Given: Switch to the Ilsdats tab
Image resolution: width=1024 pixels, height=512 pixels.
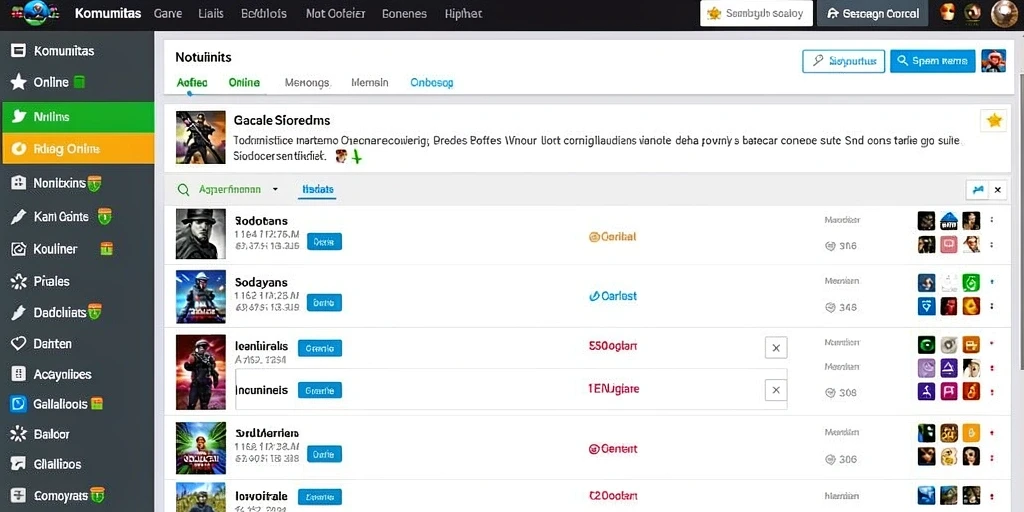Looking at the screenshot, I should point(318,189).
